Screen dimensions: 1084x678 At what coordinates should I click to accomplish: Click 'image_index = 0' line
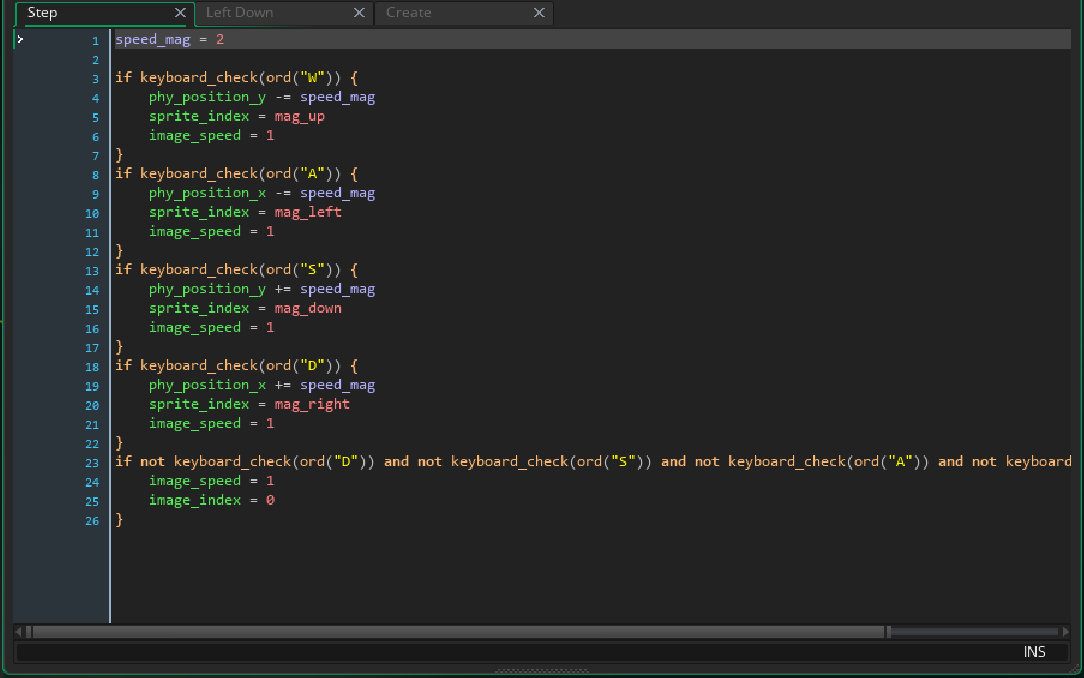point(212,500)
